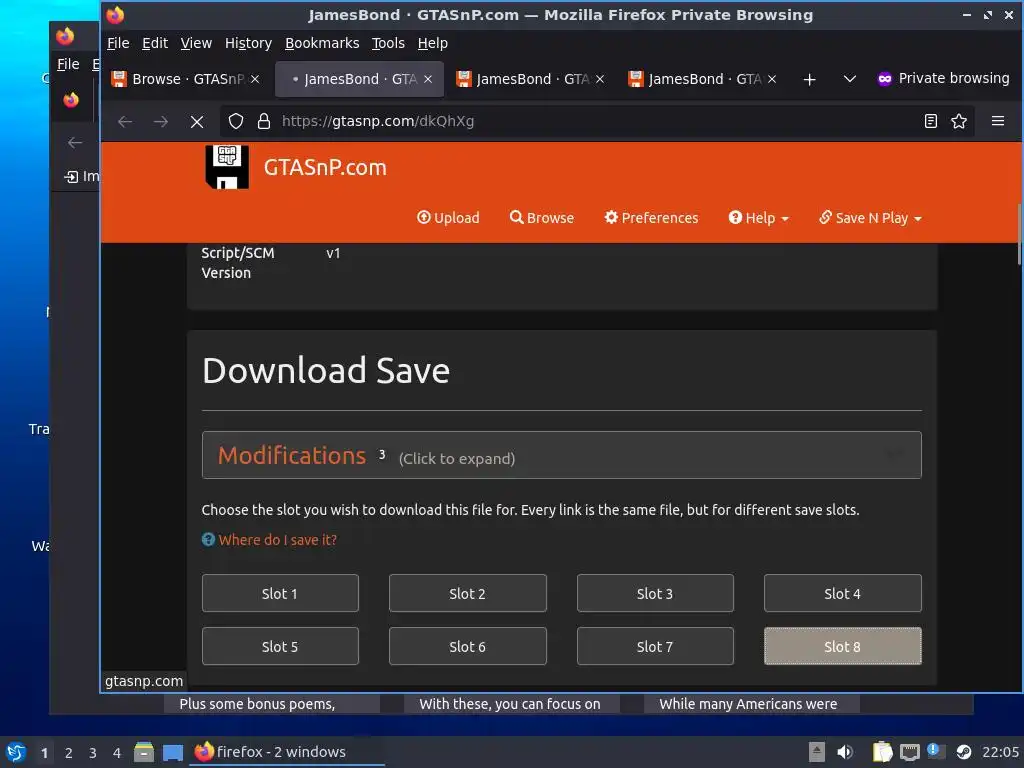Click the Import icon in the background Firefox window
This screenshot has height=768, width=1024.
pos(71,176)
